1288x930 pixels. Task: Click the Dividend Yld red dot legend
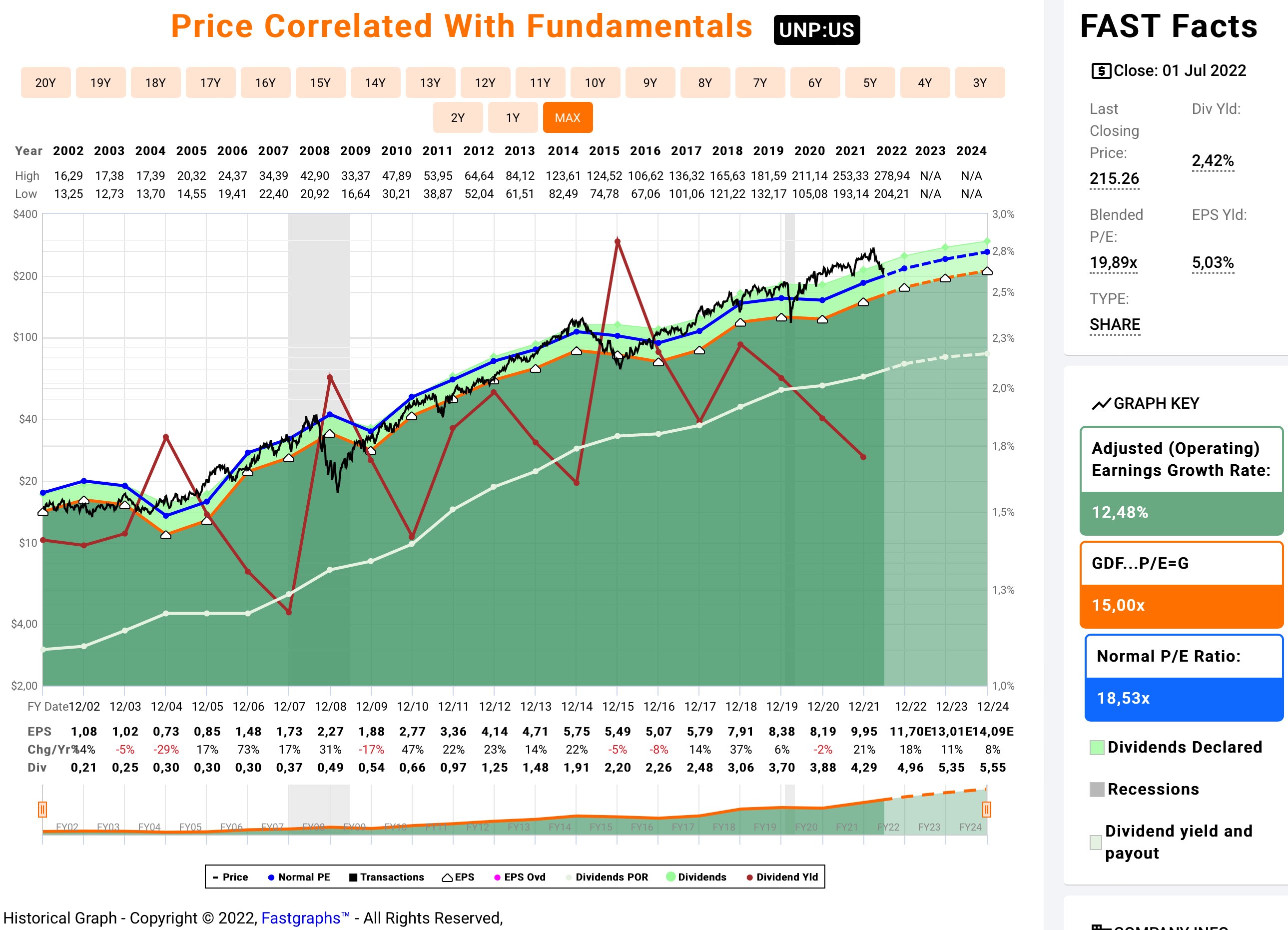(x=749, y=877)
